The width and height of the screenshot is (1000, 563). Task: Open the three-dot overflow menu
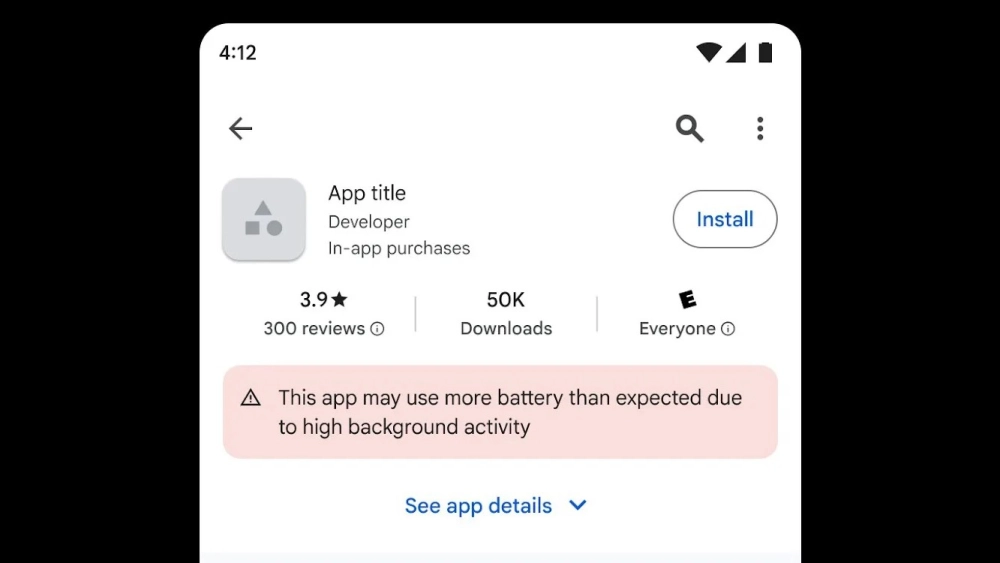[760, 128]
